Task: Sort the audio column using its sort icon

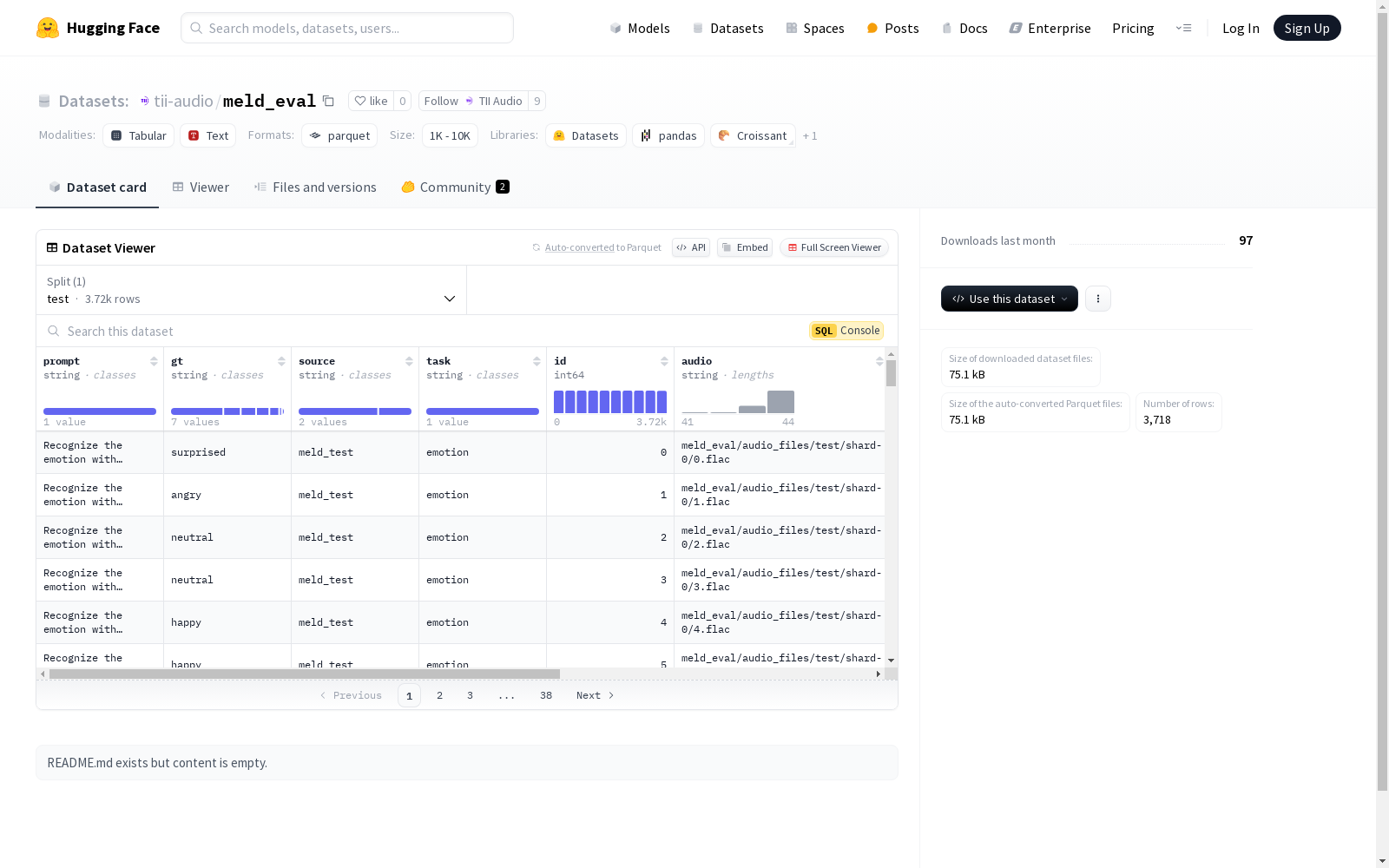Action: pyautogui.click(x=879, y=361)
